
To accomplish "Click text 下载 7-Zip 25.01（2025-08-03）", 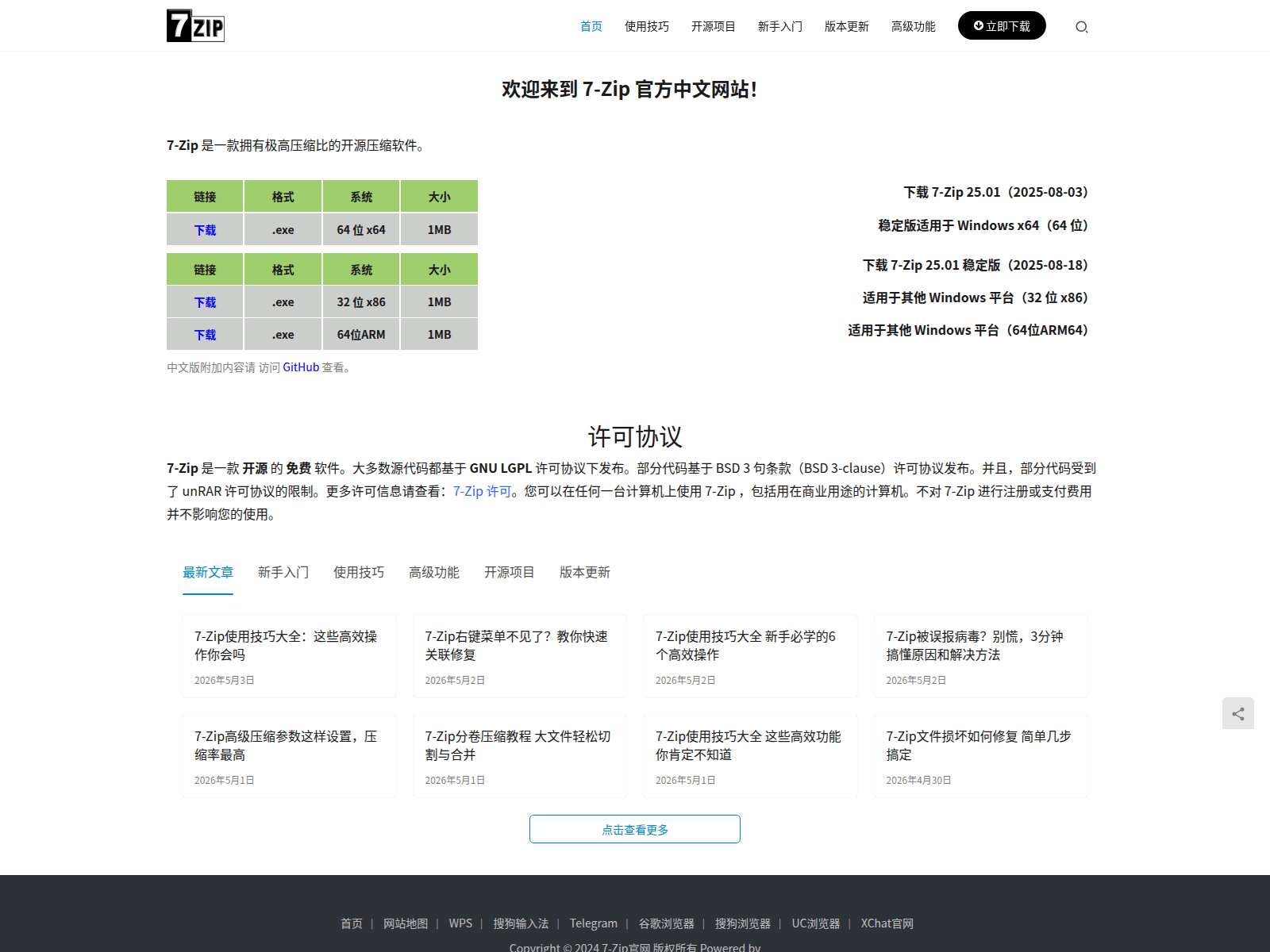I will [995, 192].
